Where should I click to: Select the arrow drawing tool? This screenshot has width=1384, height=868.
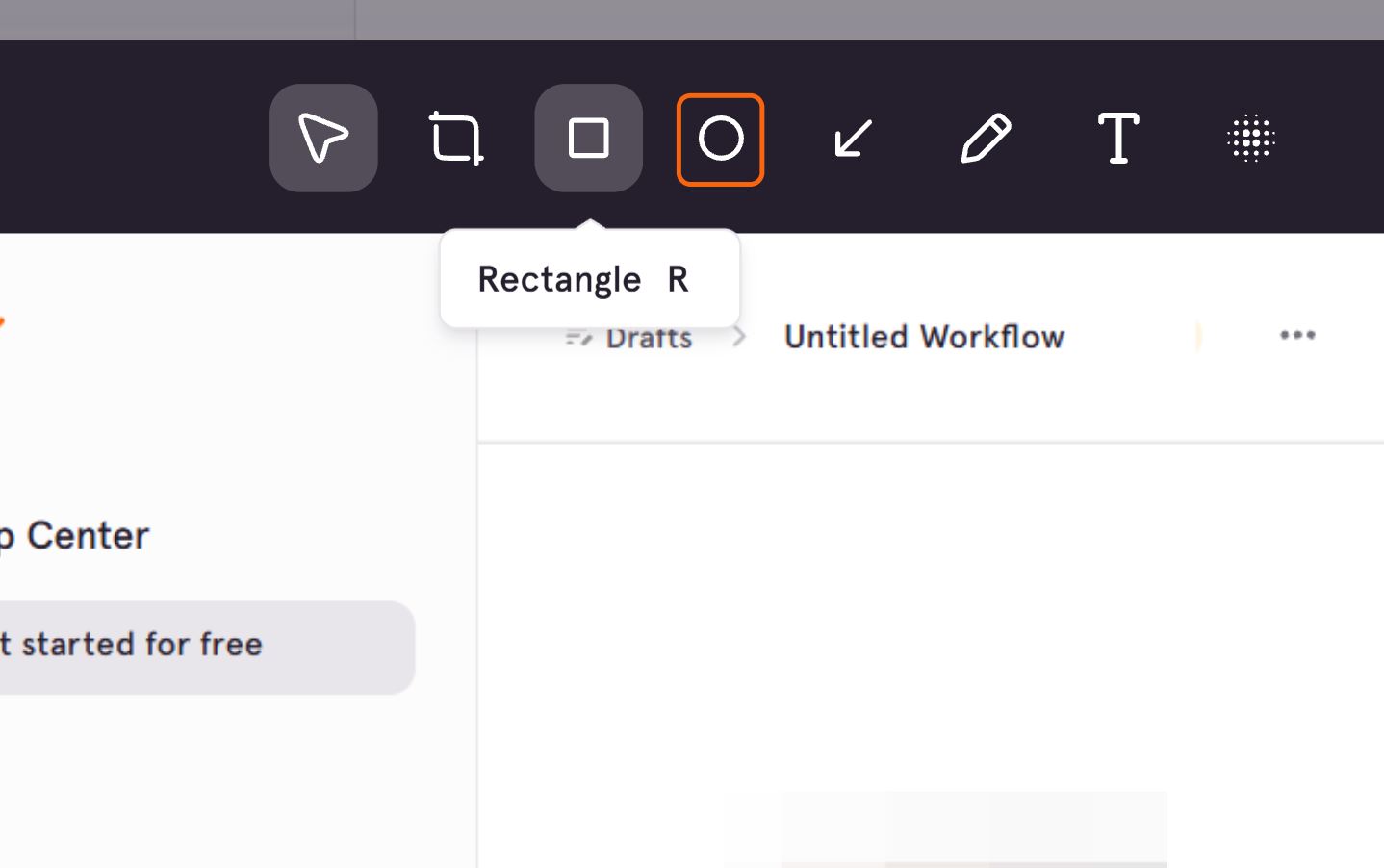click(x=854, y=138)
